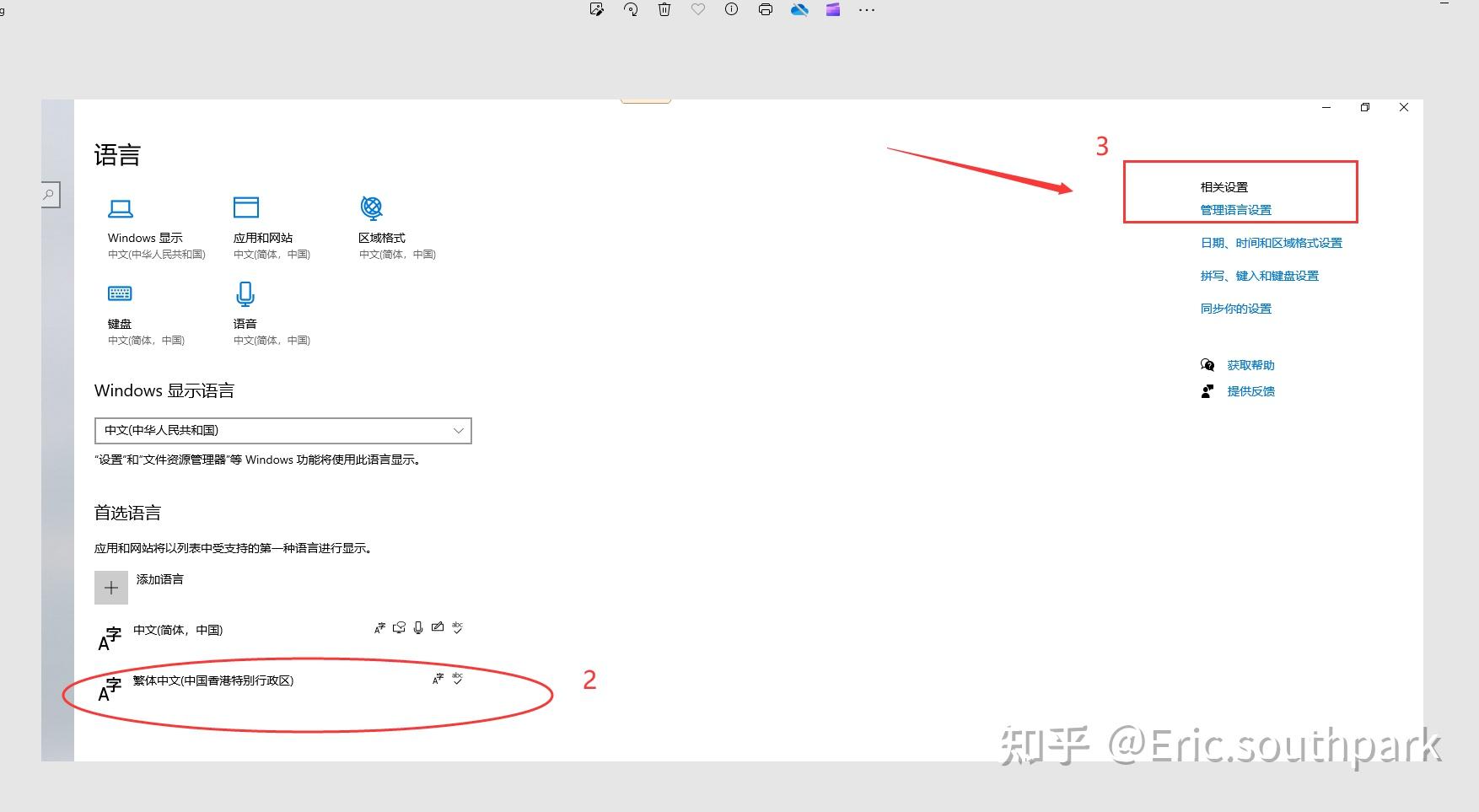1479x812 pixels.
Task: Click the Windows 显示 laptop icon
Action: coord(121,207)
